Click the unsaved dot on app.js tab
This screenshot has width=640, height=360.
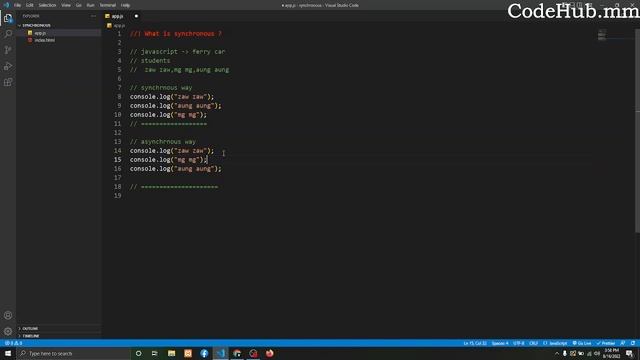pos(136,16)
